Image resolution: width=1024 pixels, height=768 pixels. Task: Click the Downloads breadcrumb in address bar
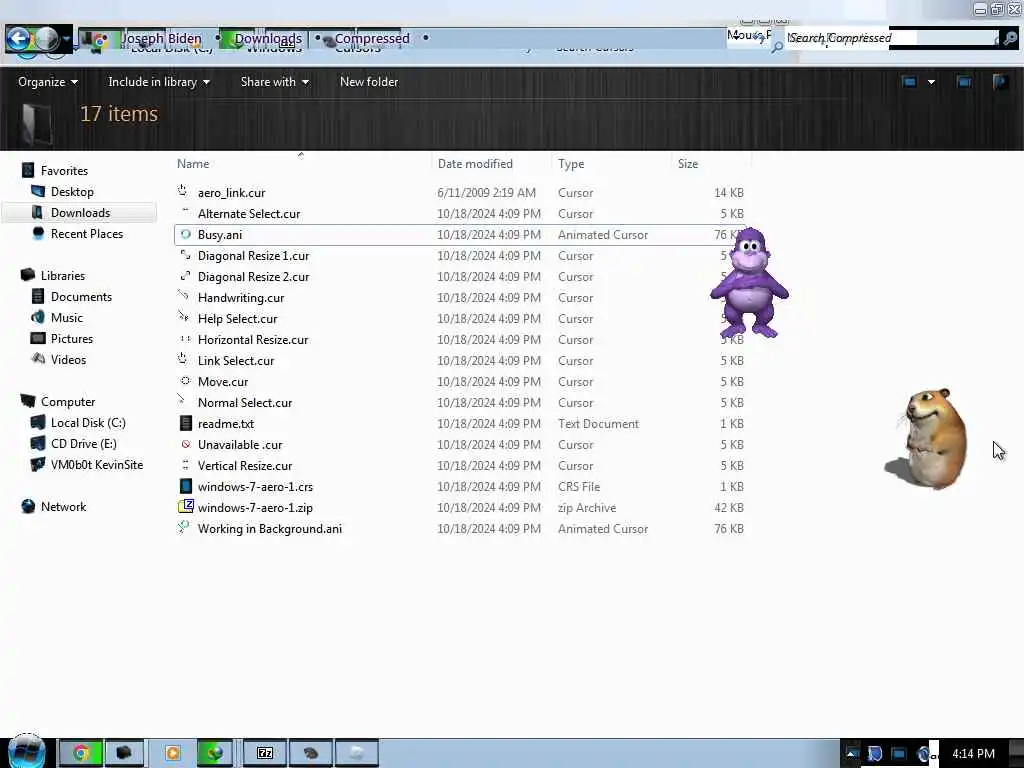pyautogui.click(x=268, y=39)
